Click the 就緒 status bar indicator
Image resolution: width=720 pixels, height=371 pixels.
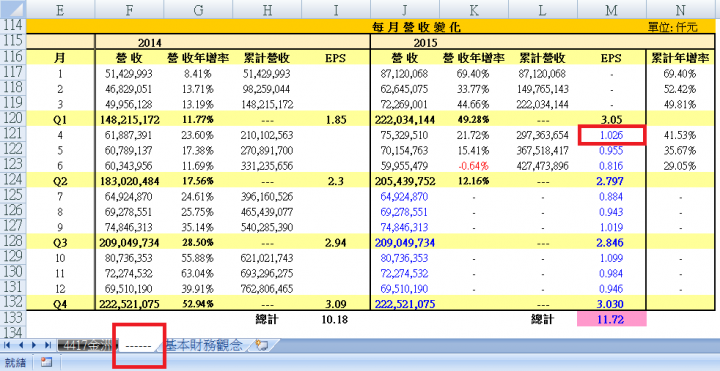click(x=15, y=362)
